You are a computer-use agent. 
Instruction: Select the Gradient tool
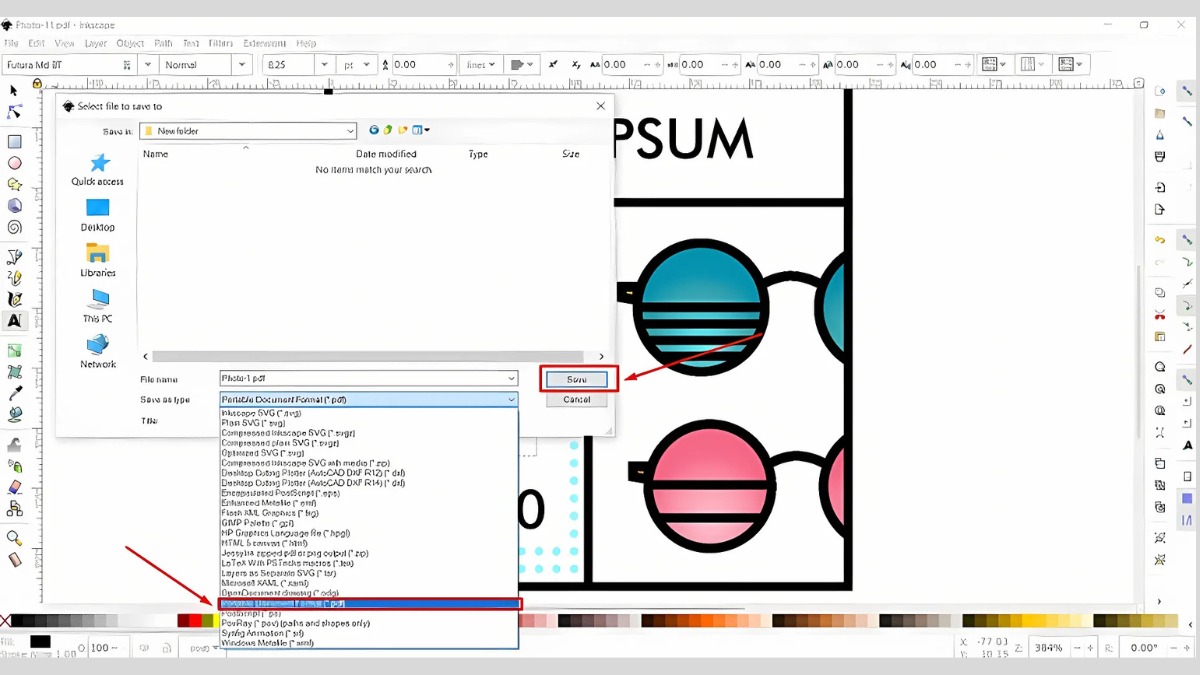[x=15, y=351]
